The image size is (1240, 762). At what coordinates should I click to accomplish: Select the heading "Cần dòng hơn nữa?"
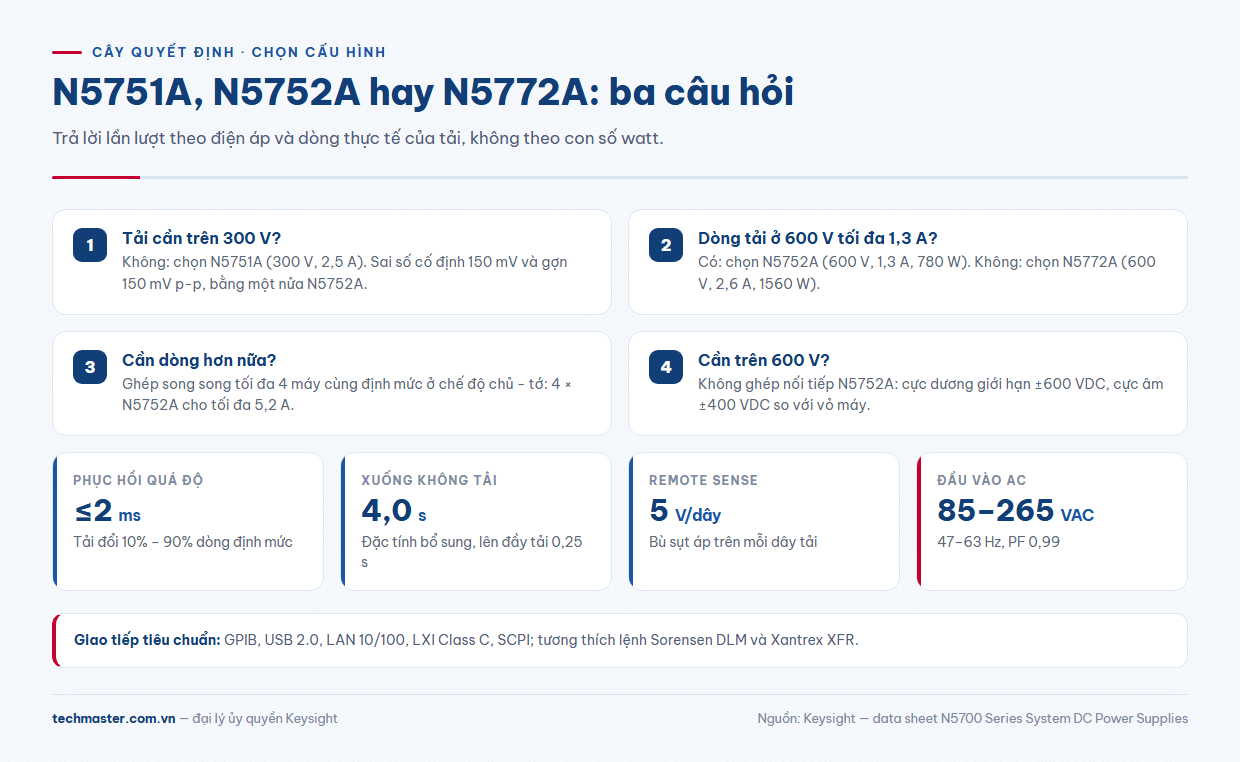click(x=199, y=360)
